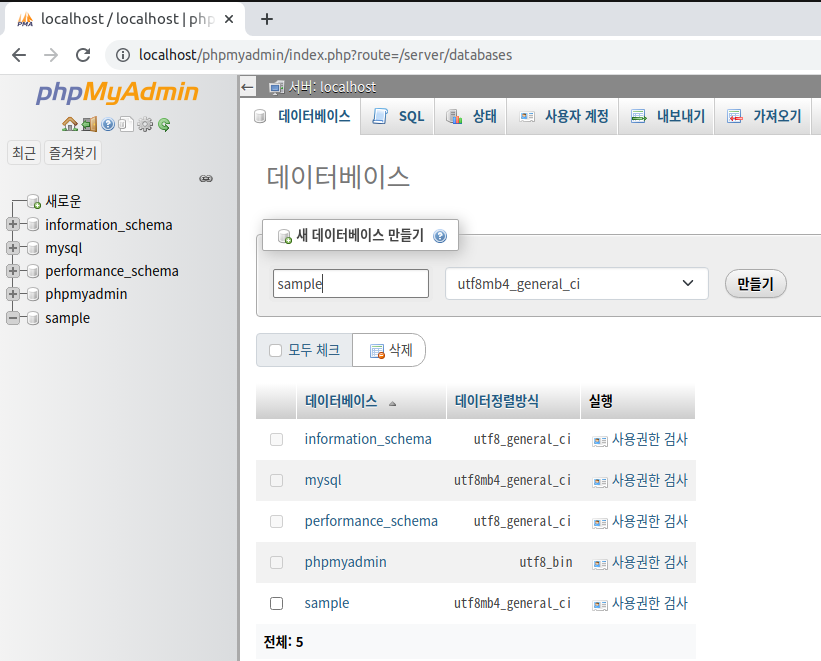Click the browser address bar URL
The height and width of the screenshot is (661, 821).
(325, 55)
